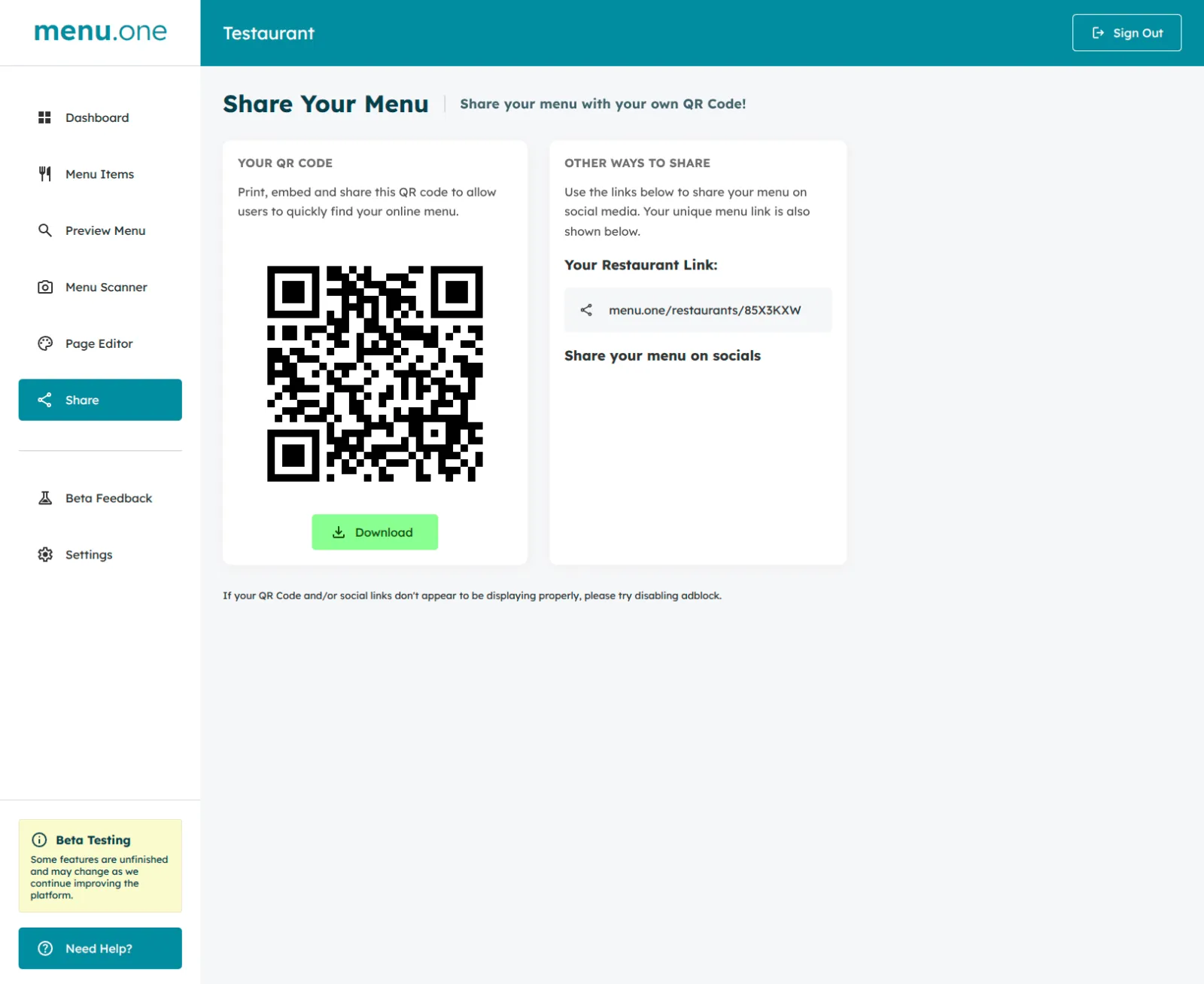Select the Share sidebar item
Viewport: 1204px width, 984px height.
pos(100,400)
